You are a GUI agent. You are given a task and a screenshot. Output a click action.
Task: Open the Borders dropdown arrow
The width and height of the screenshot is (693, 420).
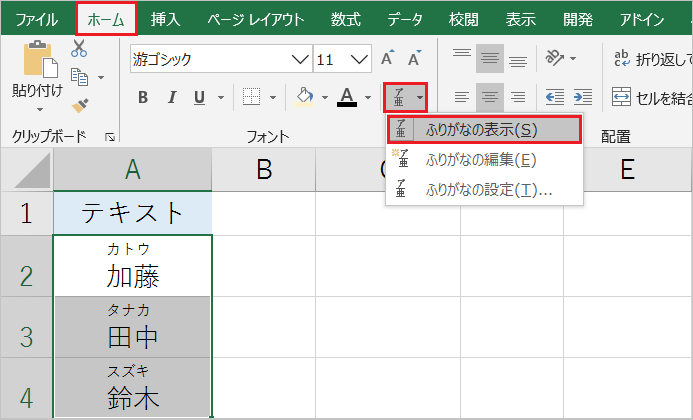pyautogui.click(x=273, y=97)
